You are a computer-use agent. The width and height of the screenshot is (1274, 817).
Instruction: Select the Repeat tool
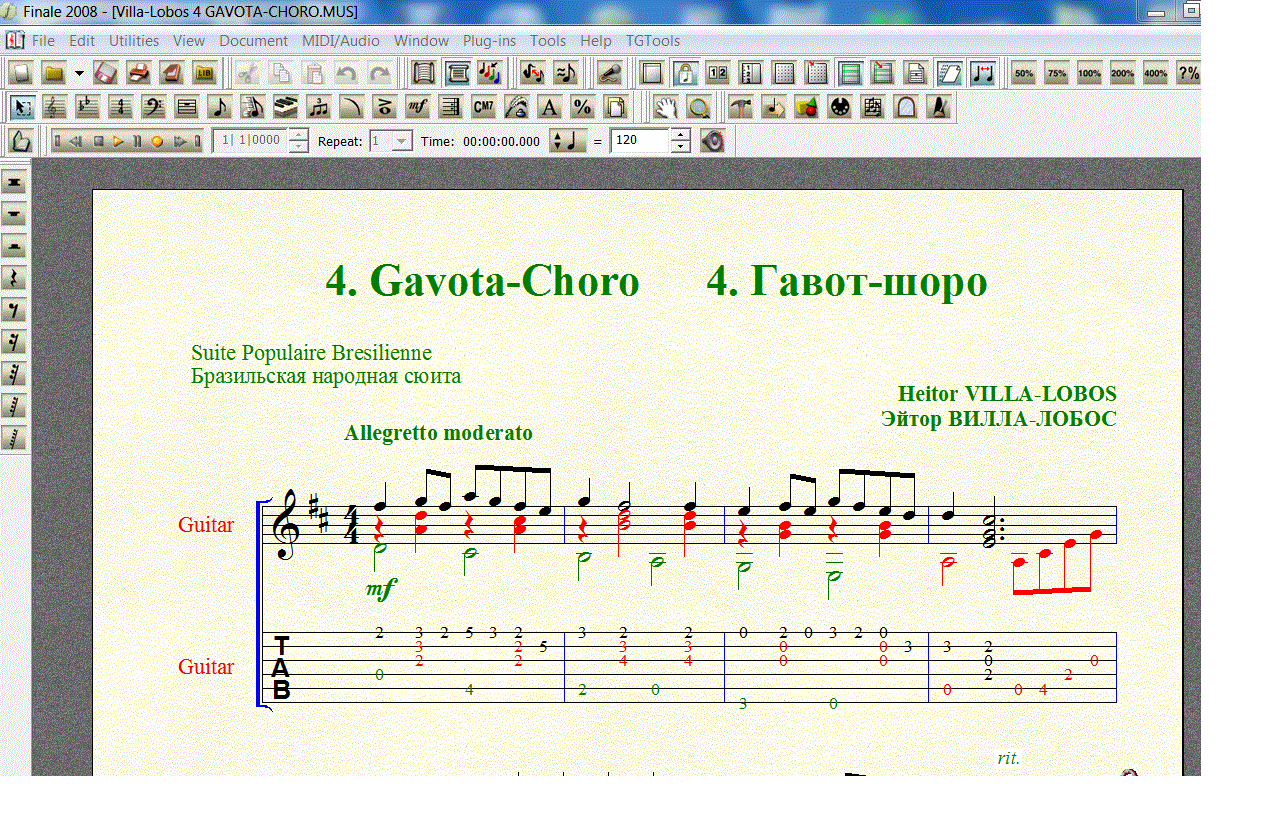tap(450, 107)
